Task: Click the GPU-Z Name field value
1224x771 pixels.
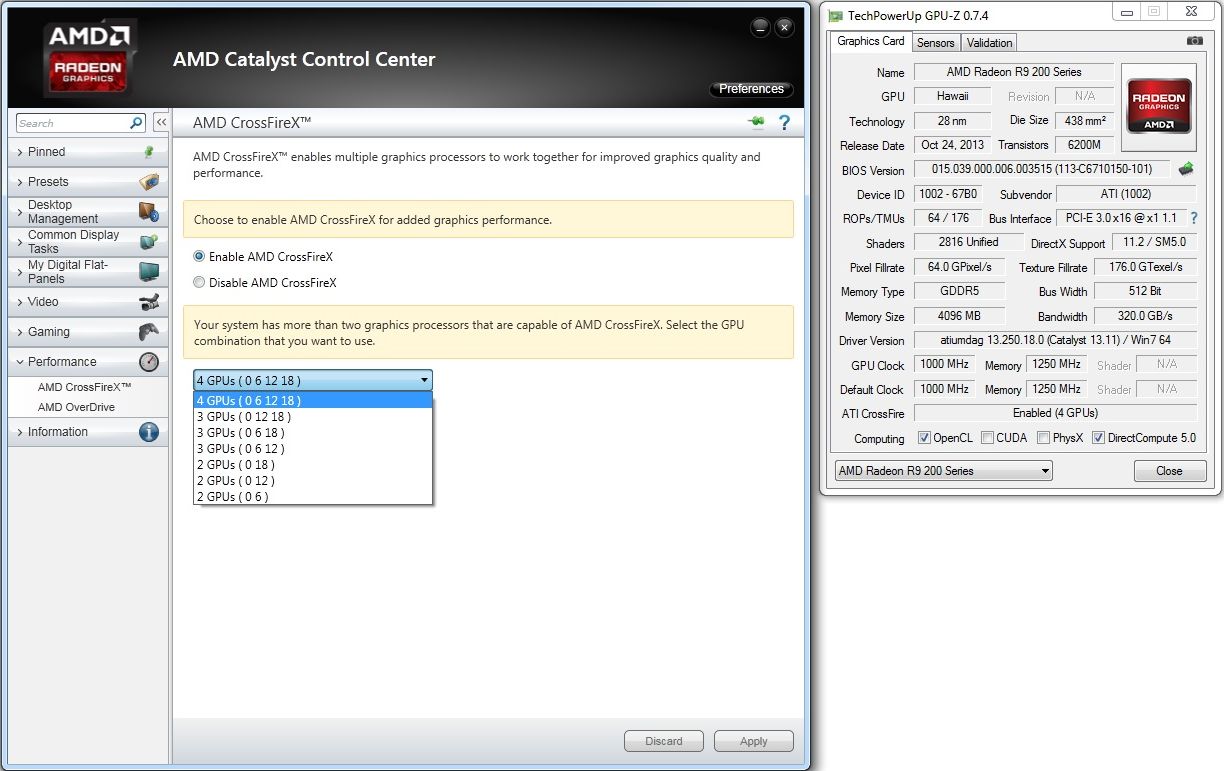Action: tap(1013, 72)
